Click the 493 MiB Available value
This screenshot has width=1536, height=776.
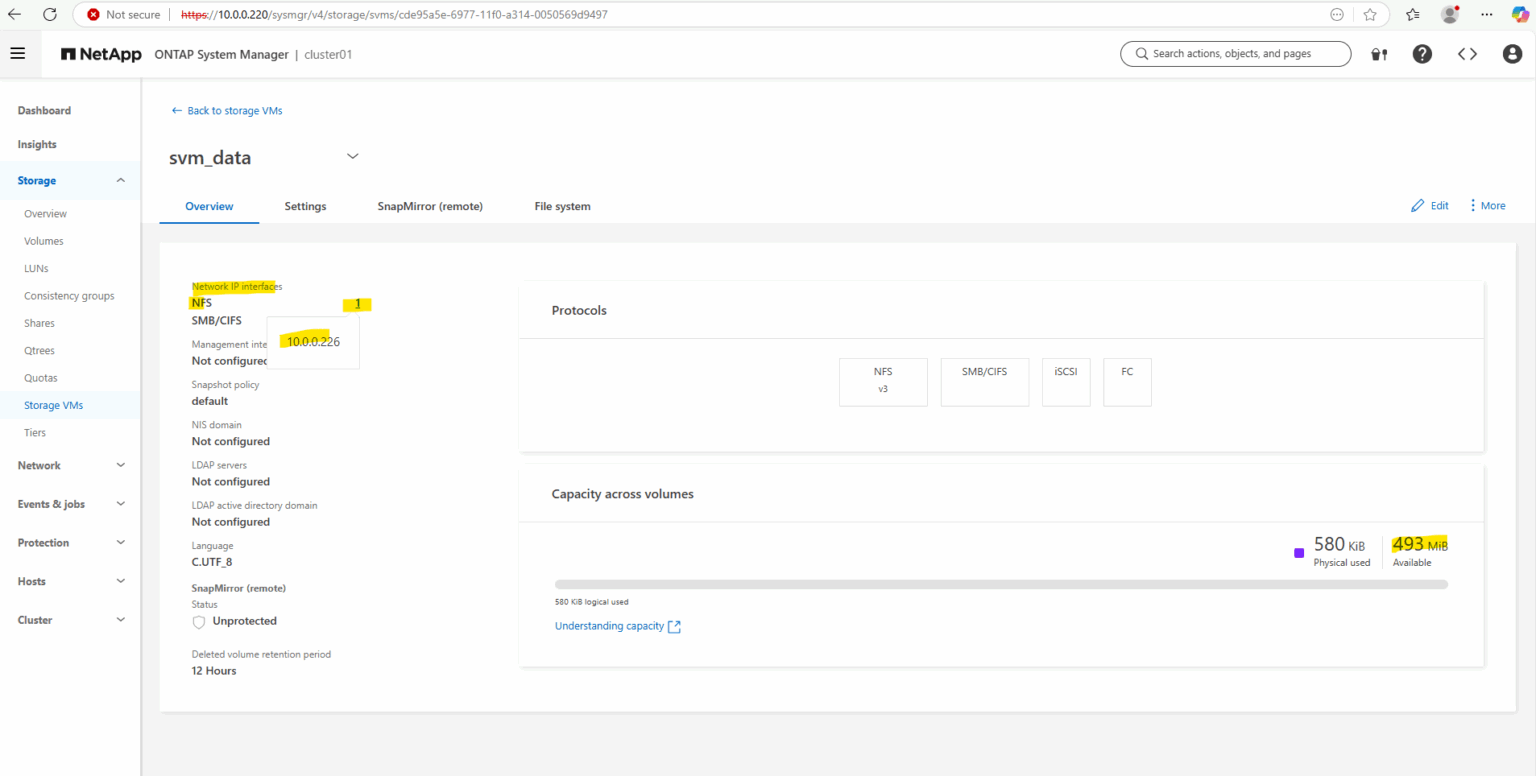pos(1420,545)
